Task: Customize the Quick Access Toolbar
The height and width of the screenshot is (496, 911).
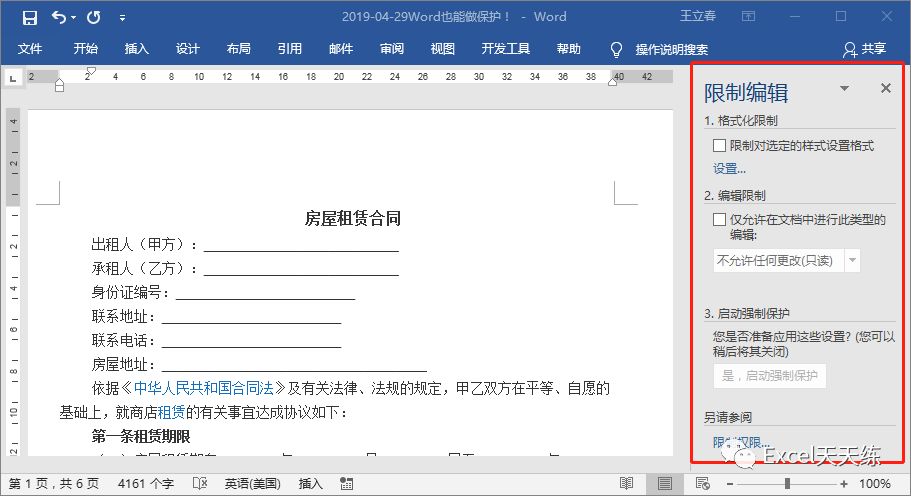Action: 122,18
